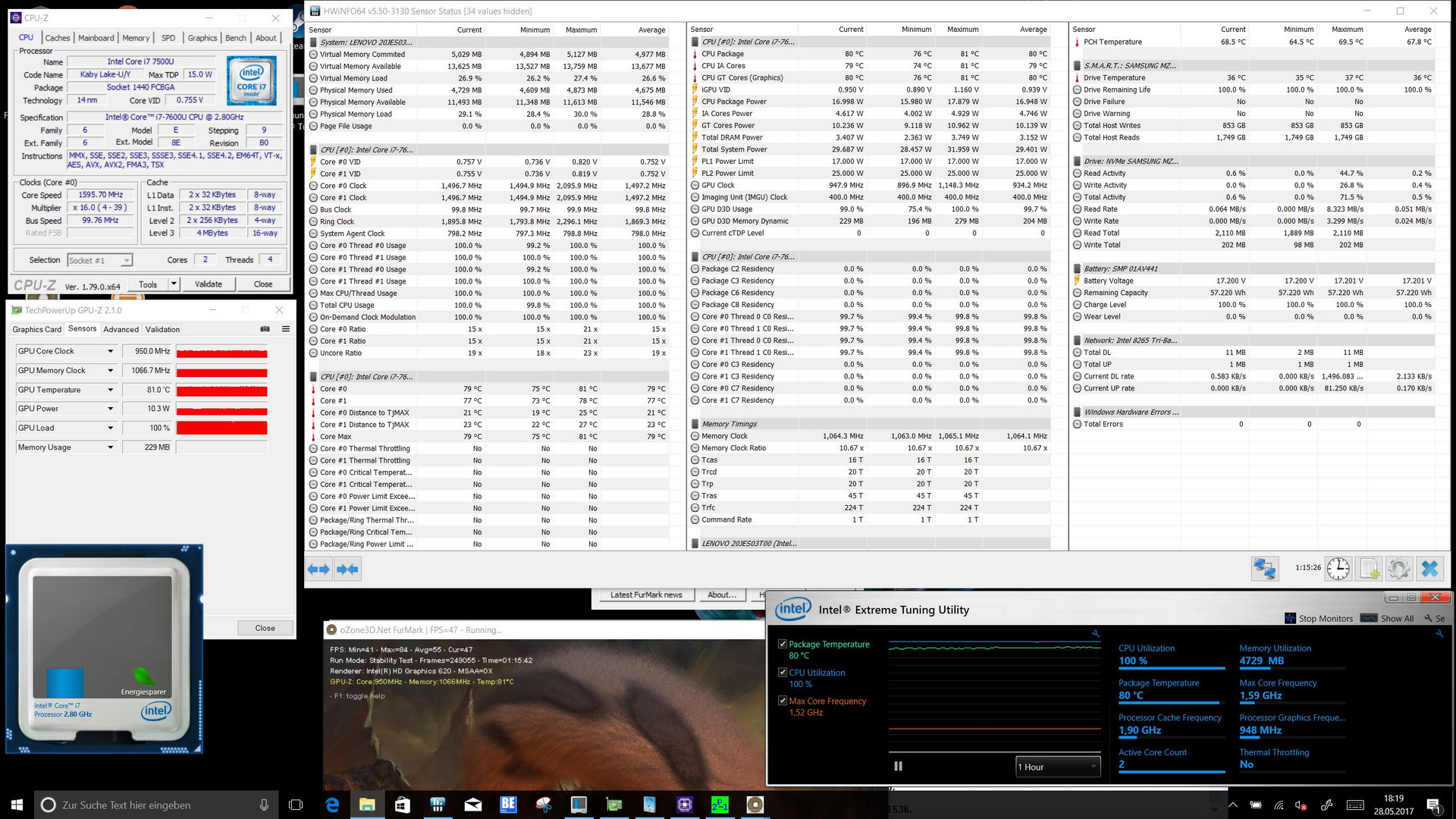The height and width of the screenshot is (819, 1456).
Task: Click HWiNFO reset clock icon
Action: [x=1338, y=568]
